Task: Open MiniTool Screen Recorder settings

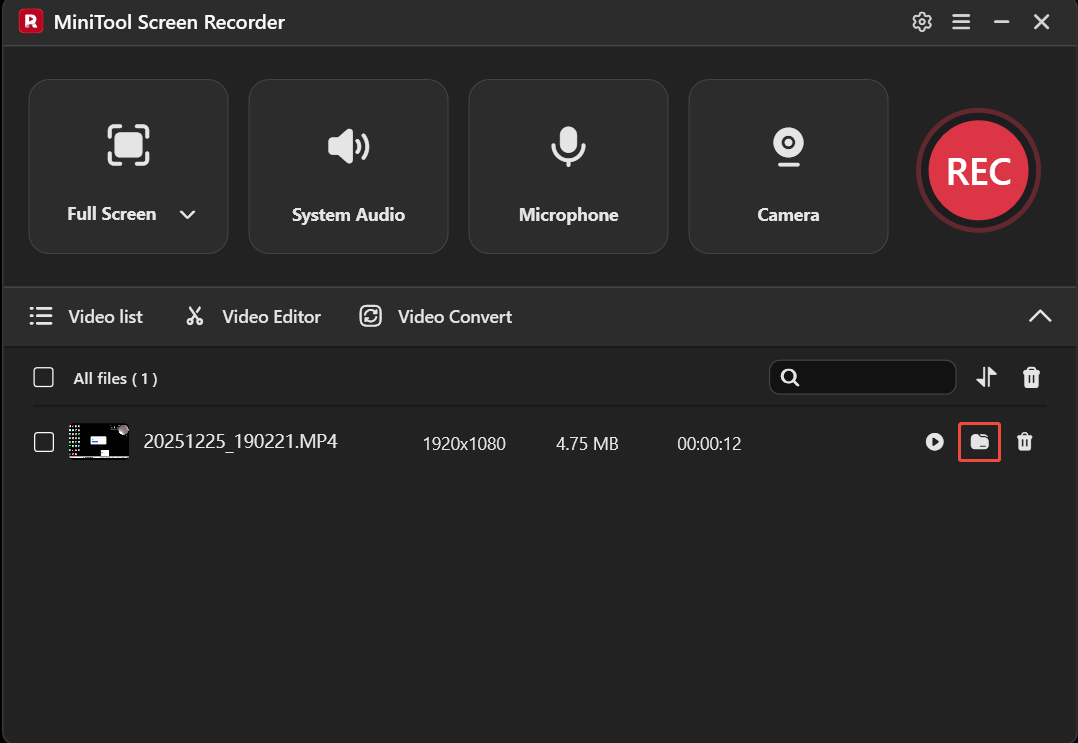Action: pos(921,21)
